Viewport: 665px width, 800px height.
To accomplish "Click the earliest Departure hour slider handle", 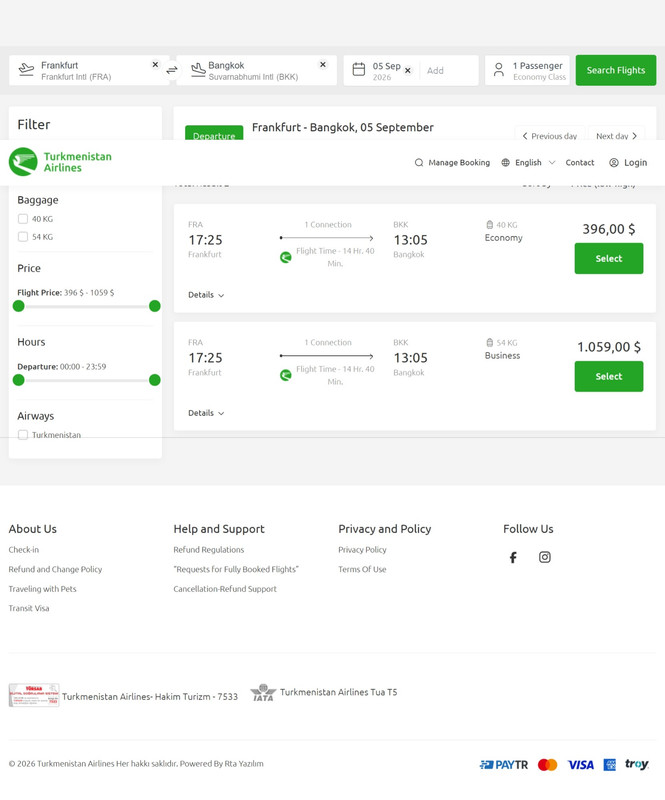I will tap(18, 380).
